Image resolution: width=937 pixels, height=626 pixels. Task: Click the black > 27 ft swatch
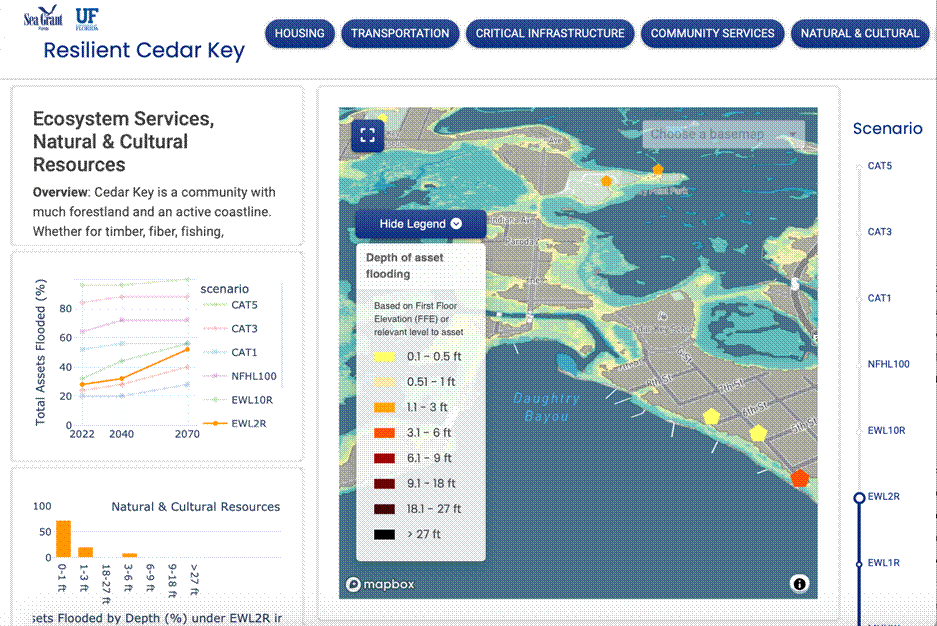coord(384,535)
